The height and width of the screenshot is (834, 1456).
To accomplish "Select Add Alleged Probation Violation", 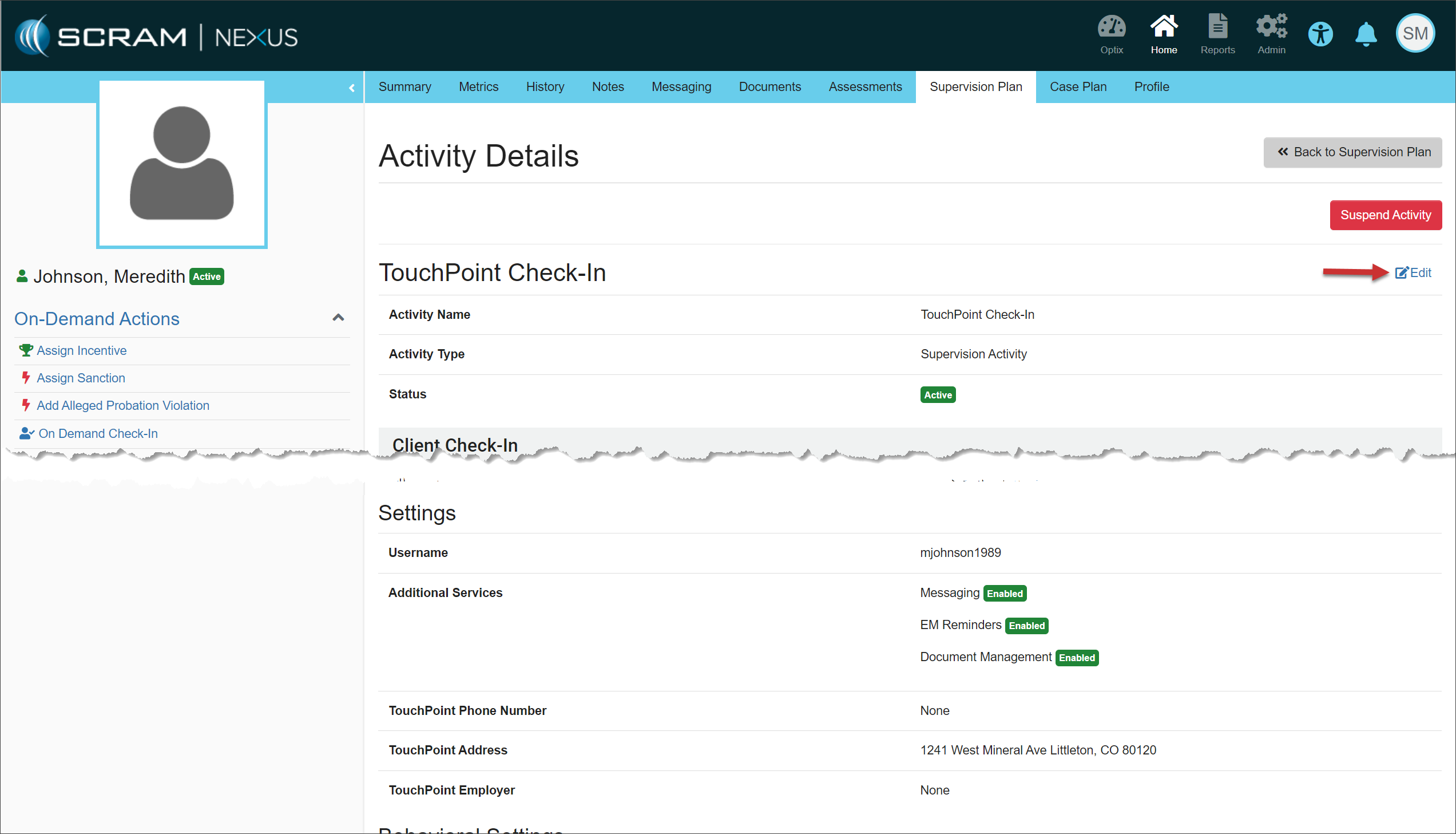I will pos(122,405).
